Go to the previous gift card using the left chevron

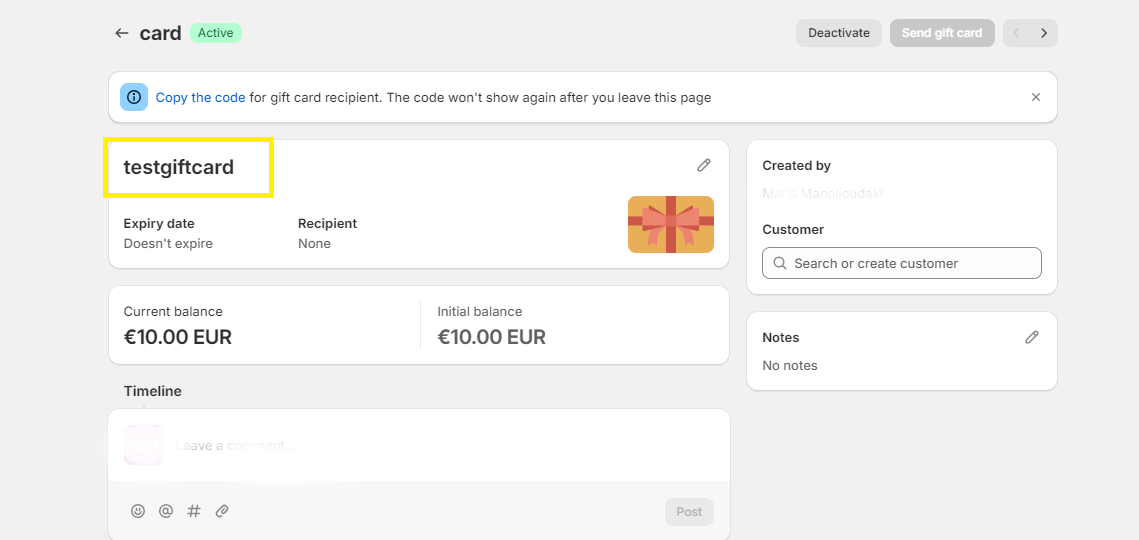pos(1016,33)
